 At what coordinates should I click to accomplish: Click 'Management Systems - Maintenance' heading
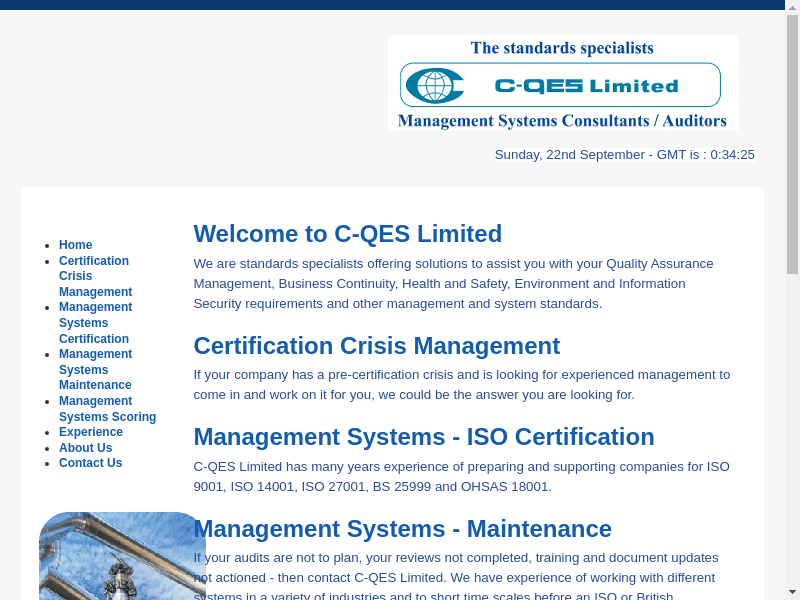[x=402, y=529]
